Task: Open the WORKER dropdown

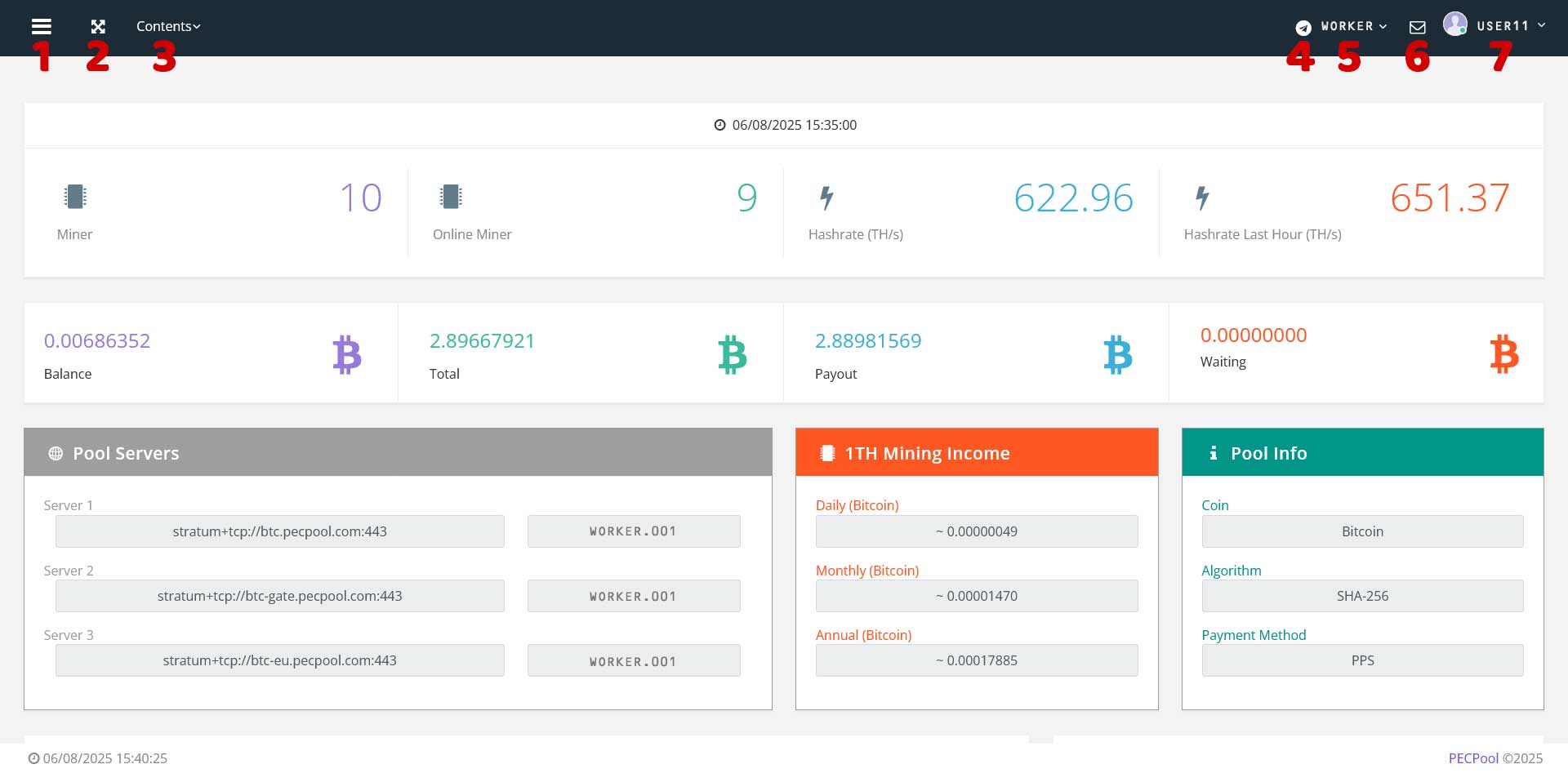Action: 1354,26
